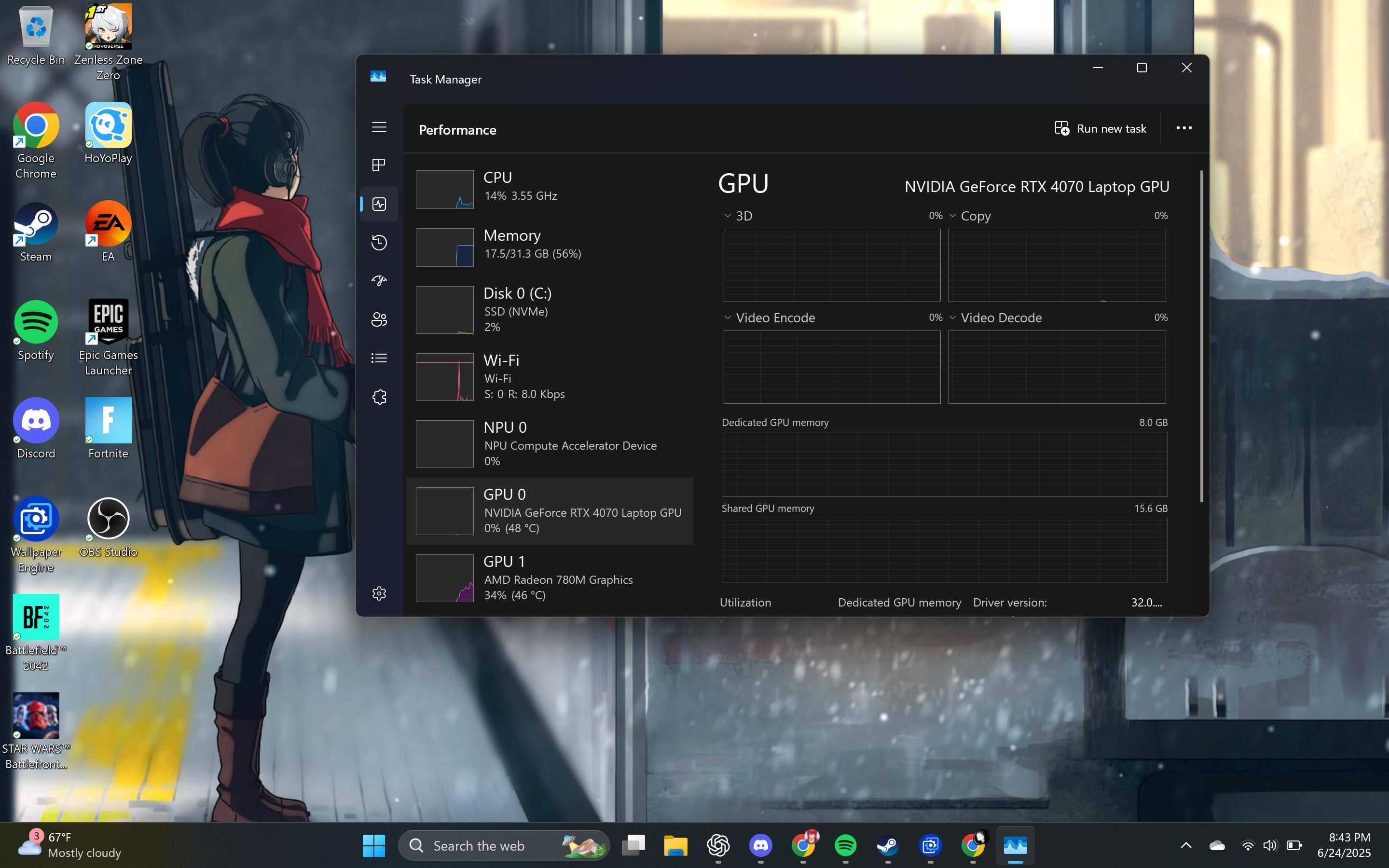Open the Copy engine graph dropdown
The width and height of the screenshot is (1389, 868).
click(x=953, y=216)
